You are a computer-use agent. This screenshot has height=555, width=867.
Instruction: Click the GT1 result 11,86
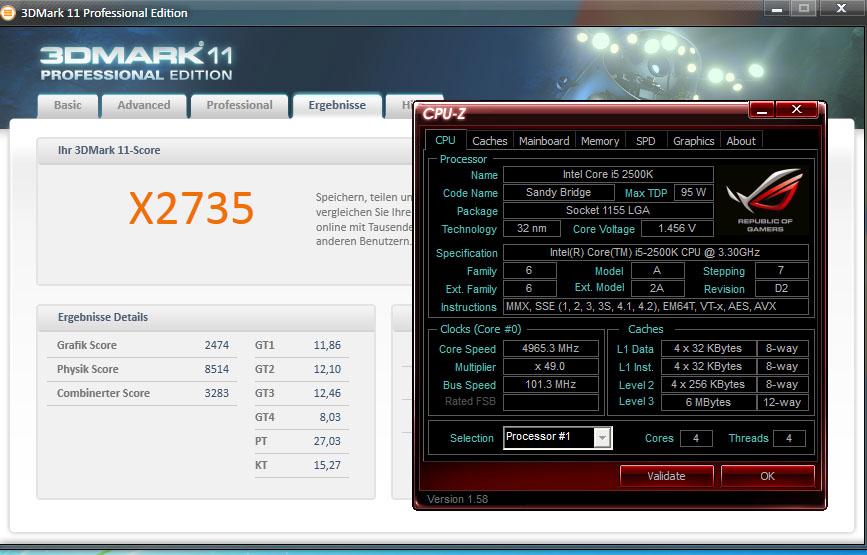(327, 345)
